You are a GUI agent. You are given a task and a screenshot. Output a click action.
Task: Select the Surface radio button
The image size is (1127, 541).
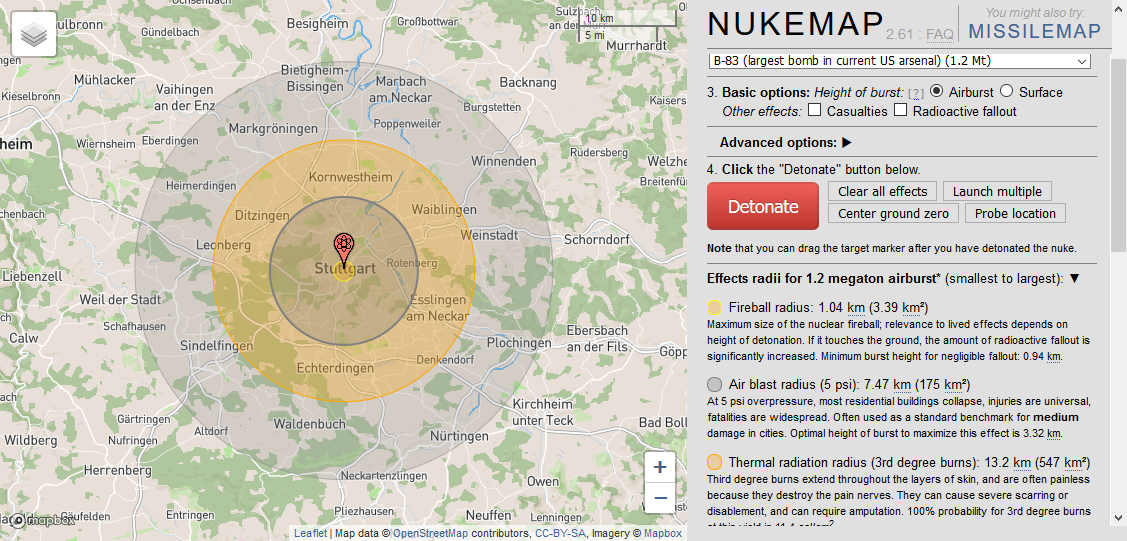(x=1006, y=92)
